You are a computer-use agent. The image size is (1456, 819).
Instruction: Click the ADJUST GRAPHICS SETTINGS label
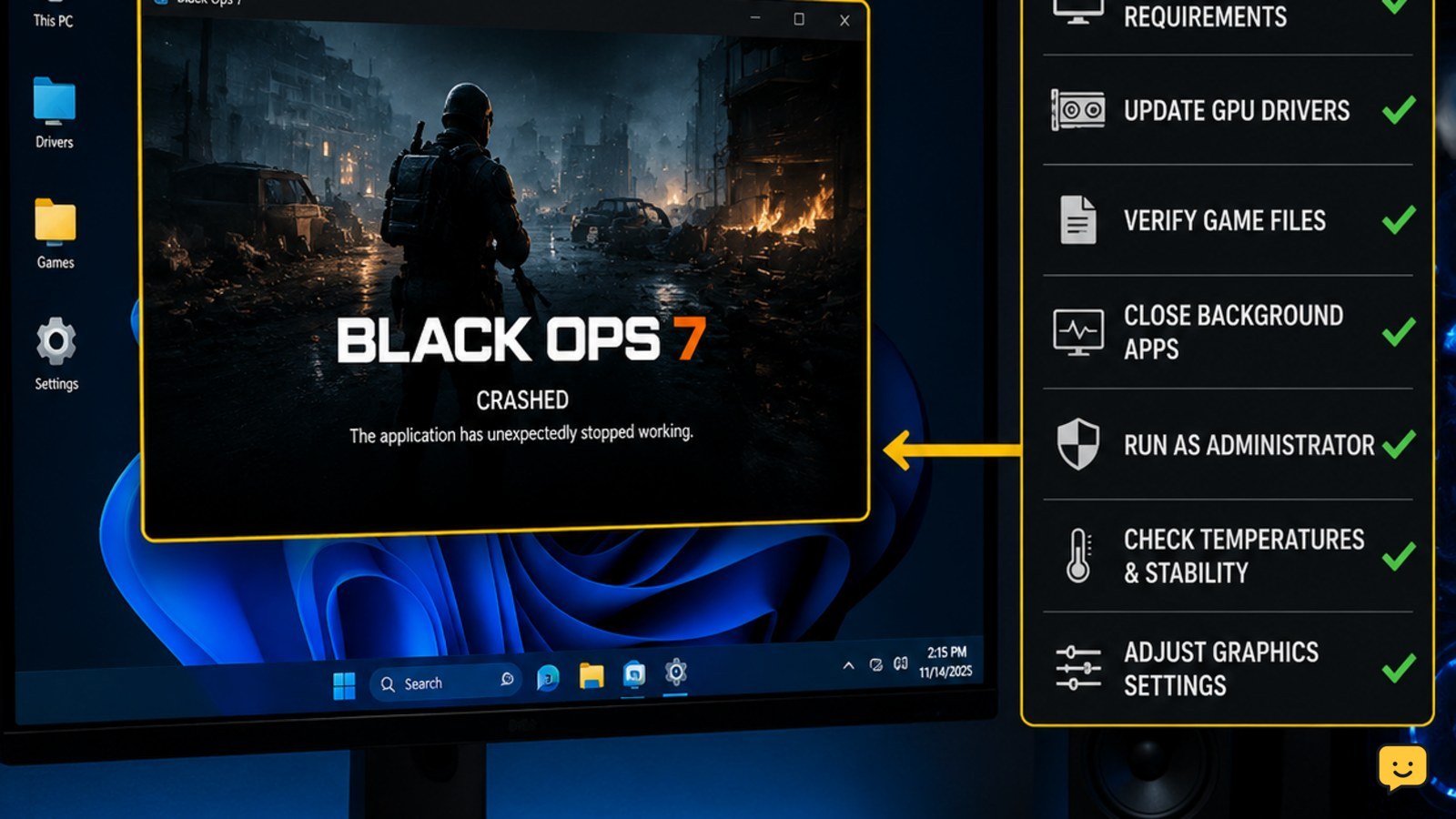1220,669
